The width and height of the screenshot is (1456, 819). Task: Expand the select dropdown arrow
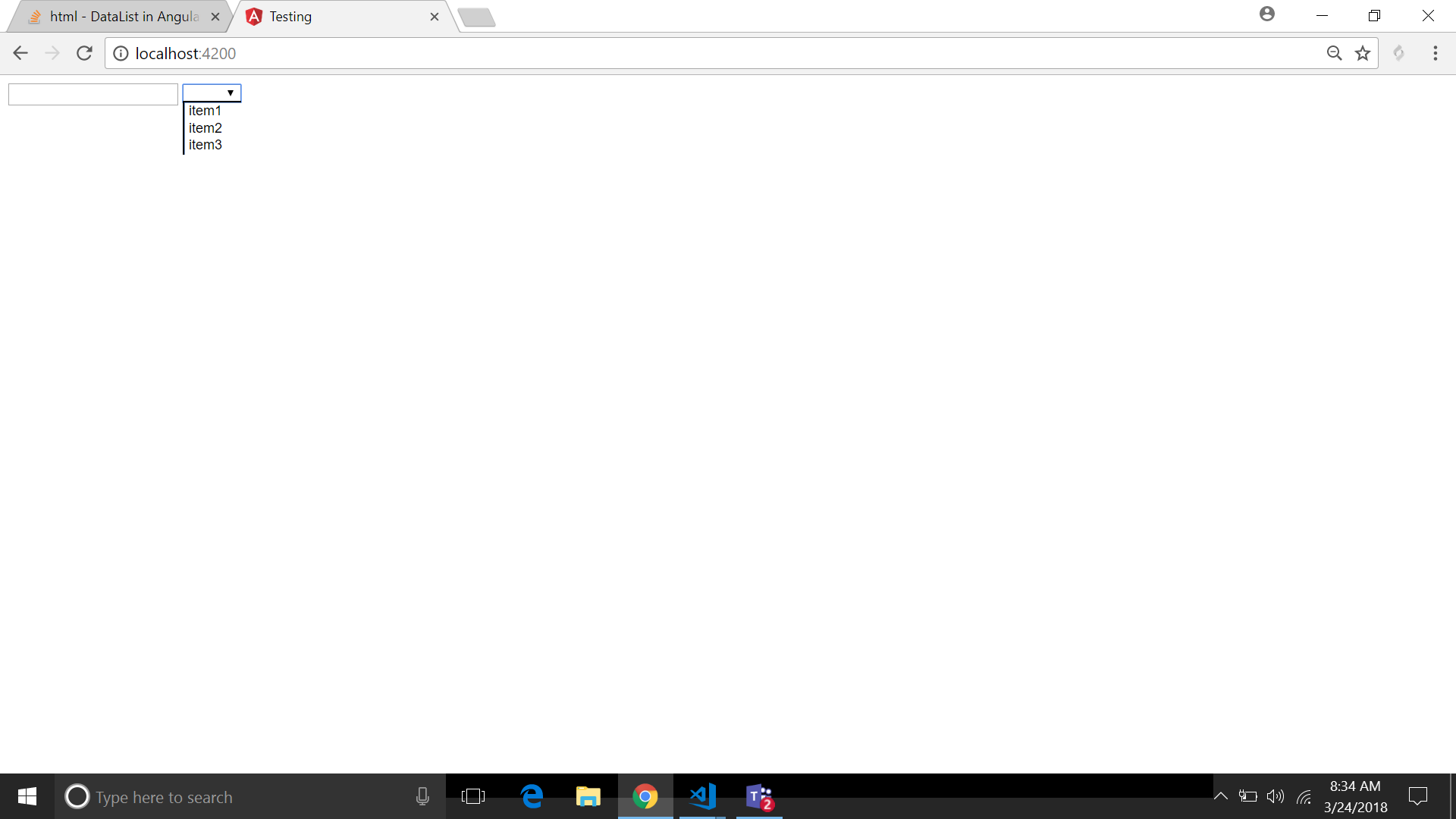click(230, 93)
